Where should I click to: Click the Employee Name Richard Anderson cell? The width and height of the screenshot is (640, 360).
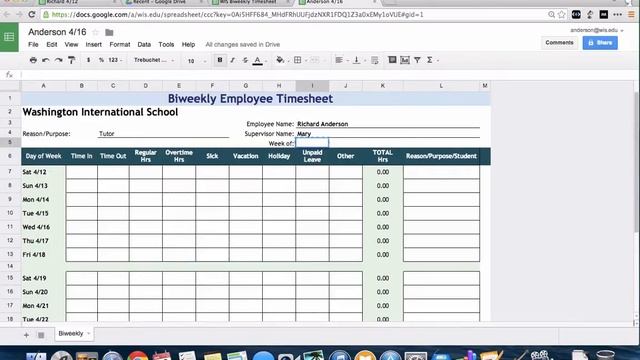click(x=387, y=124)
